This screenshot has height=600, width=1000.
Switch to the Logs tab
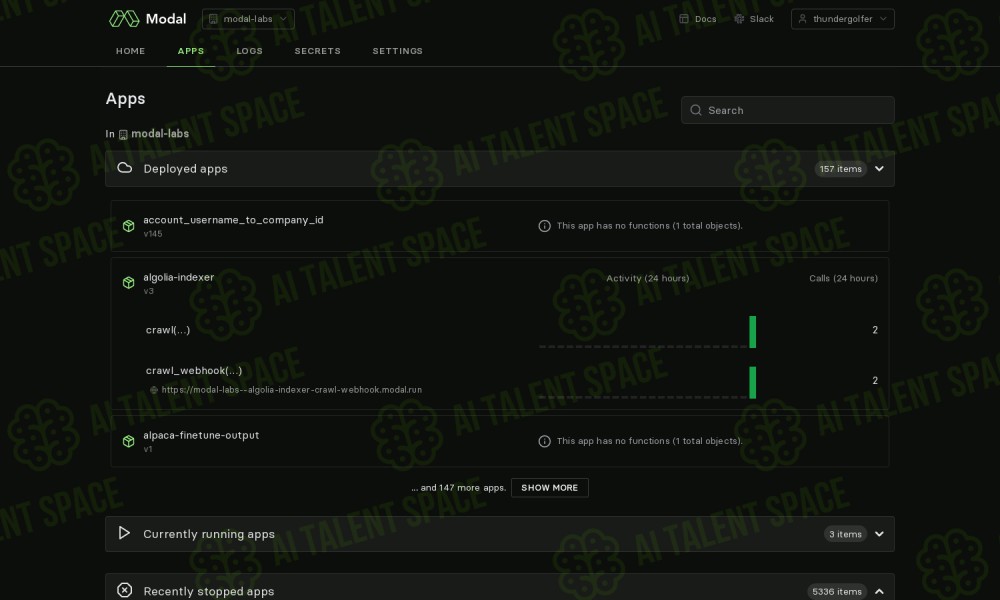coord(249,51)
